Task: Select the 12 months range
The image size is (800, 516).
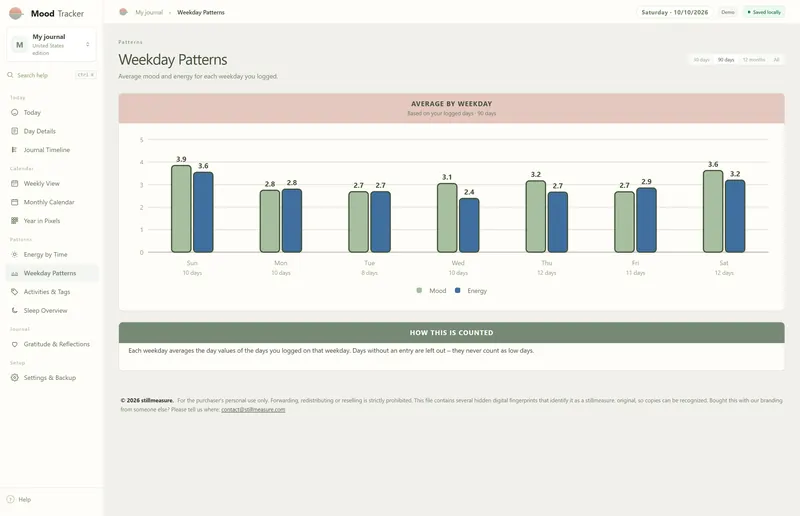Action: pyautogui.click(x=754, y=60)
